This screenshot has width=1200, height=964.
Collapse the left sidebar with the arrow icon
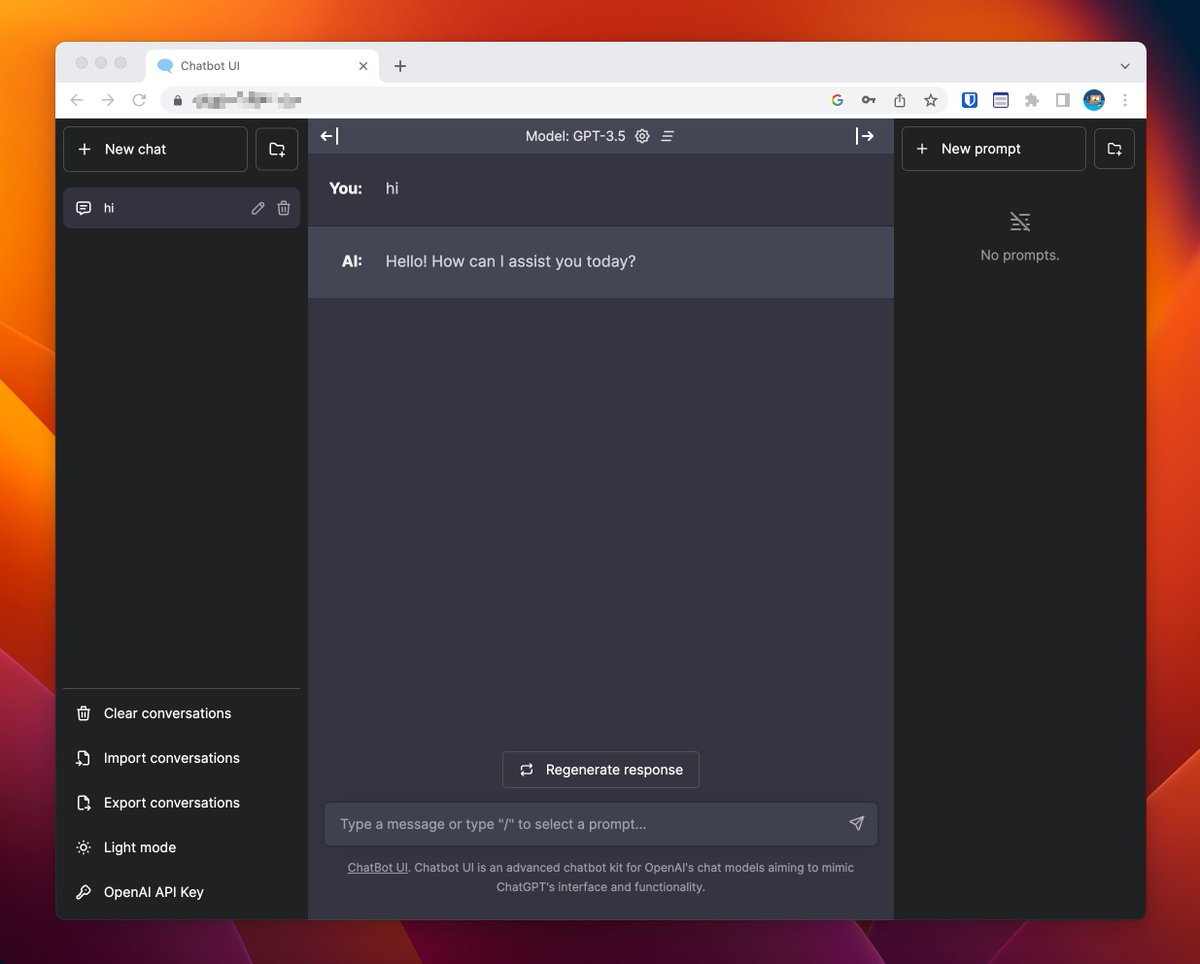329,136
